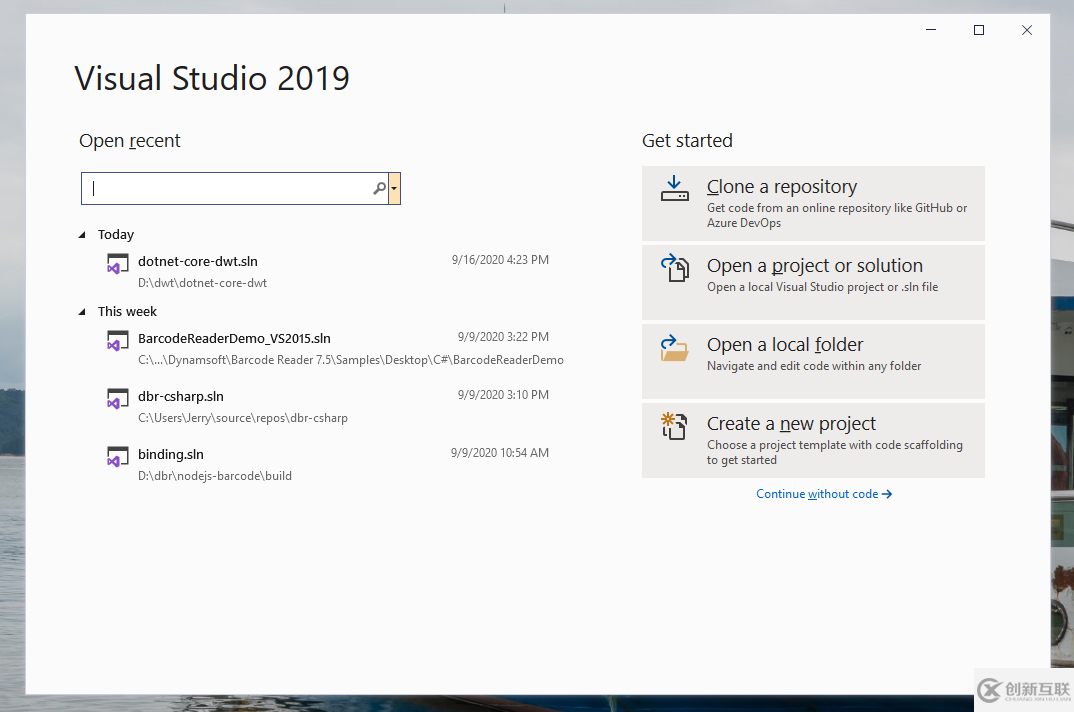The image size is (1074, 712).
Task: Start Create a new project
Action: tap(813, 440)
